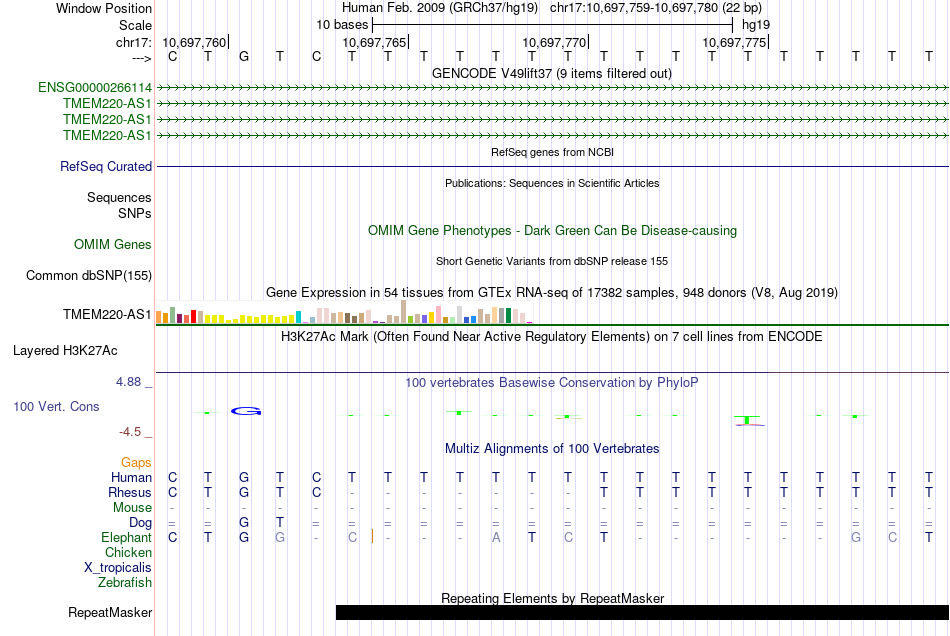Click the ENSG00000266114 track label
The image size is (950, 636).
coord(95,88)
